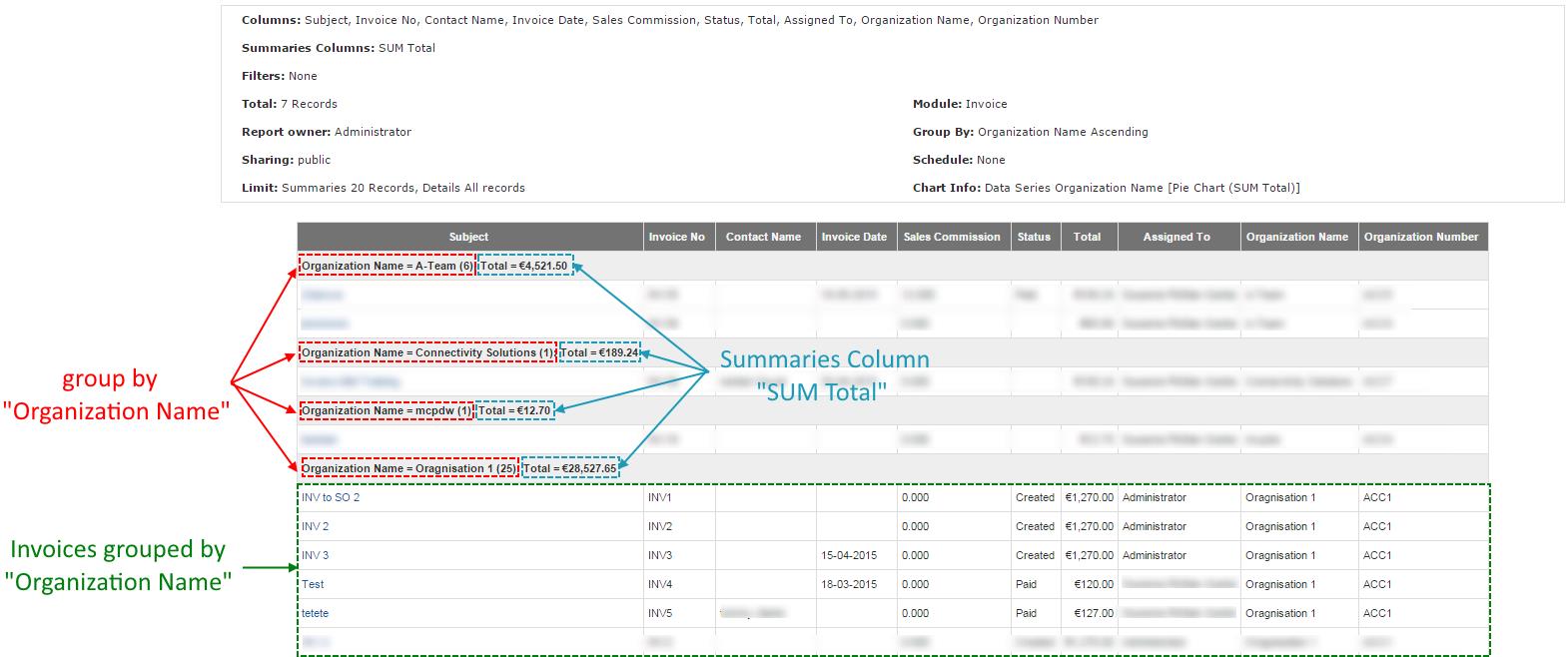Open the 'INV 2' invoice link
The height and width of the screenshot is (657, 1568).
[315, 526]
